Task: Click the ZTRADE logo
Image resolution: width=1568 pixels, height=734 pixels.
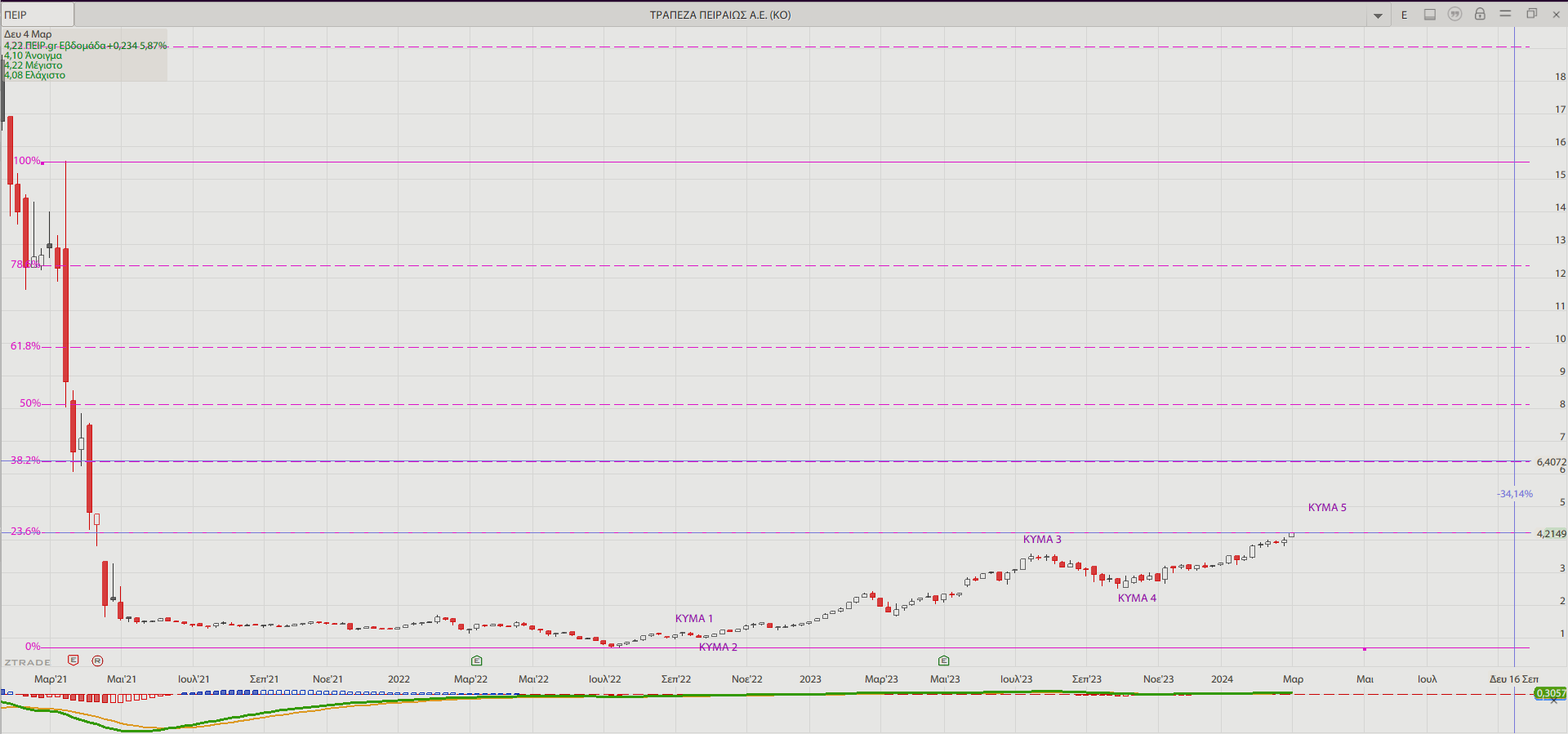Action: [28, 662]
